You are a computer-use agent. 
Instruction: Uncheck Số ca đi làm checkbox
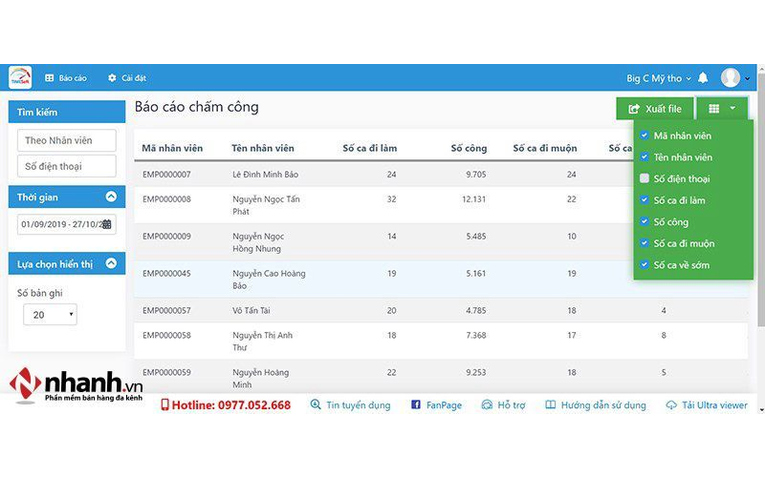[644, 200]
